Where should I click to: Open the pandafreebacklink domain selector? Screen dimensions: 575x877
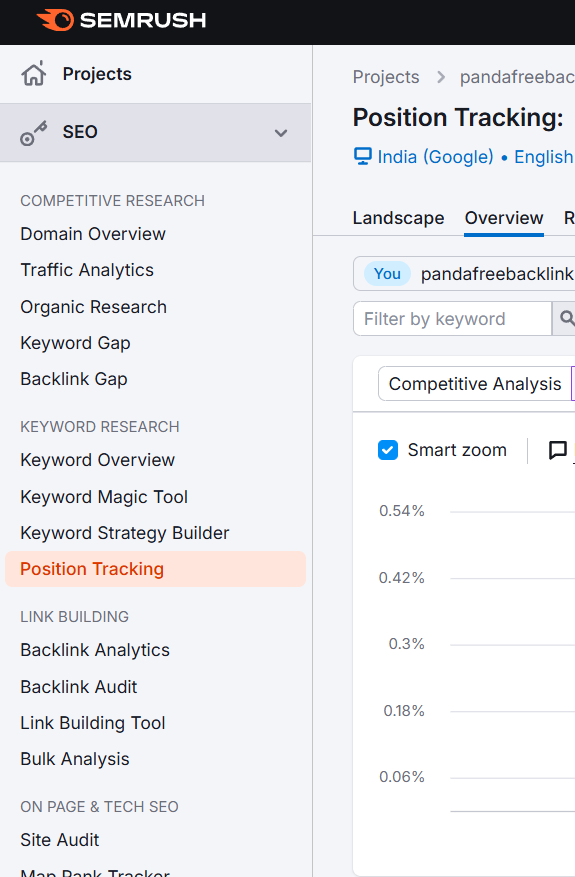(464, 274)
